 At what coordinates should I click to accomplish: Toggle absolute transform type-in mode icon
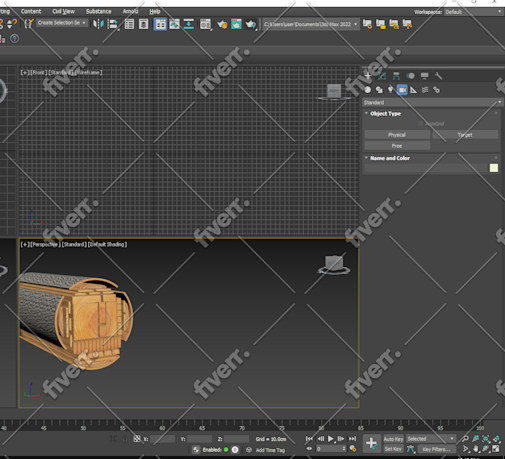pos(137,439)
